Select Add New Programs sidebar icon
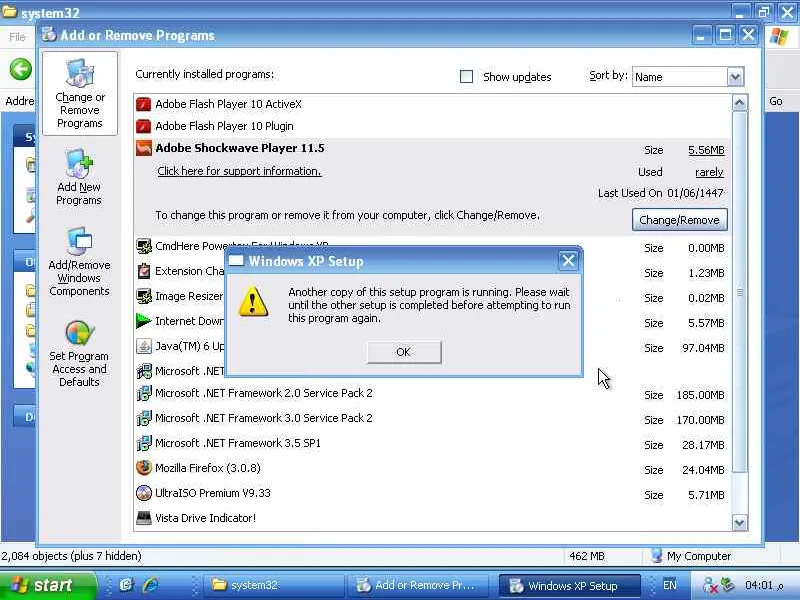 79,177
